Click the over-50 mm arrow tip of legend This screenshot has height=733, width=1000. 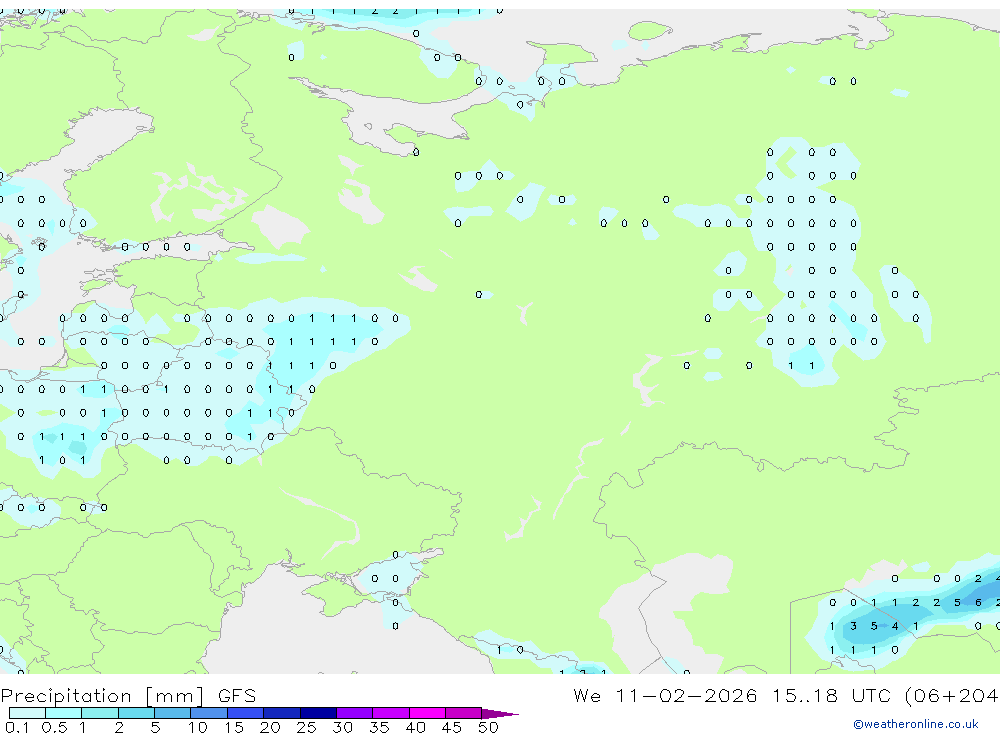[500, 714]
